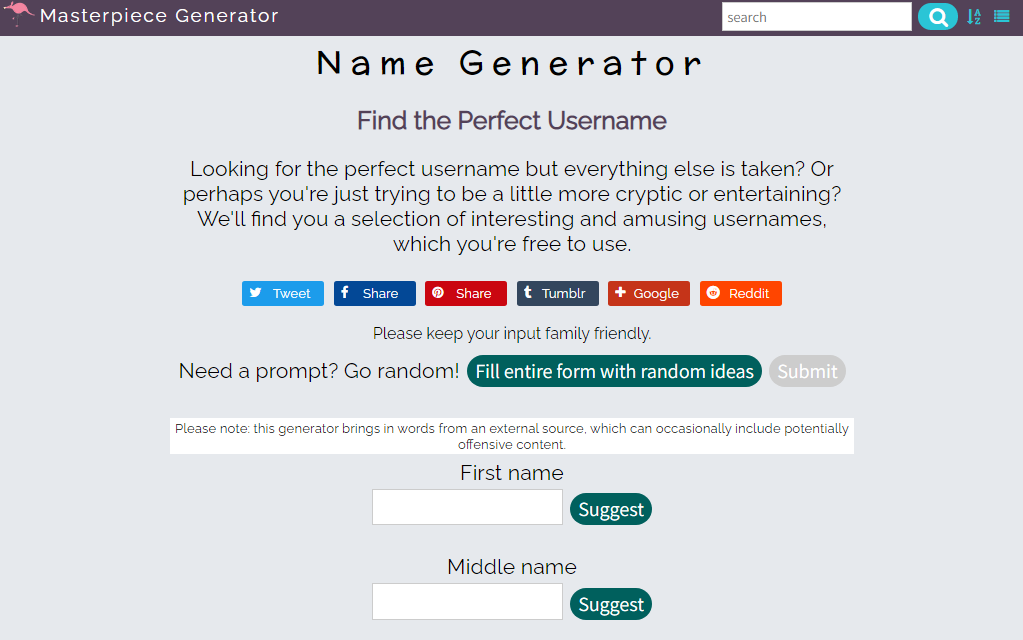The height and width of the screenshot is (640, 1023).
Task: Click inside the Middle name field
Action: [466, 601]
